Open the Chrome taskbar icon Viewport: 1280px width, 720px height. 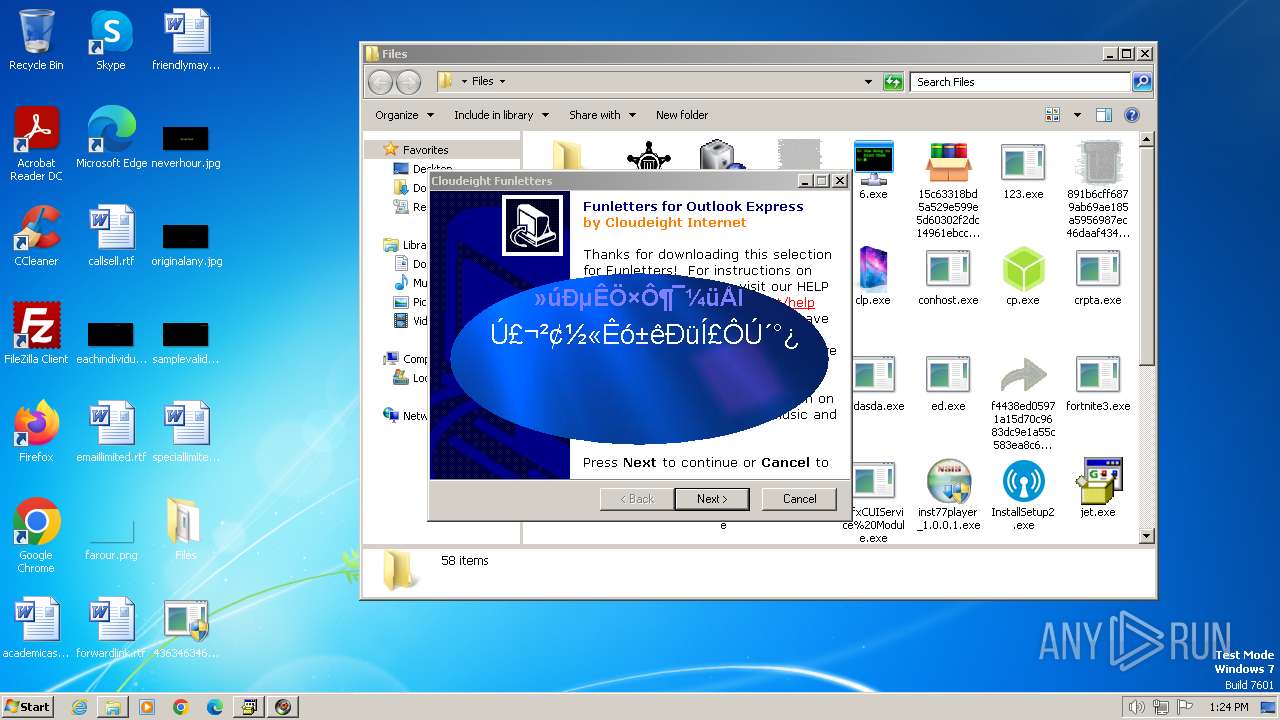click(181, 707)
